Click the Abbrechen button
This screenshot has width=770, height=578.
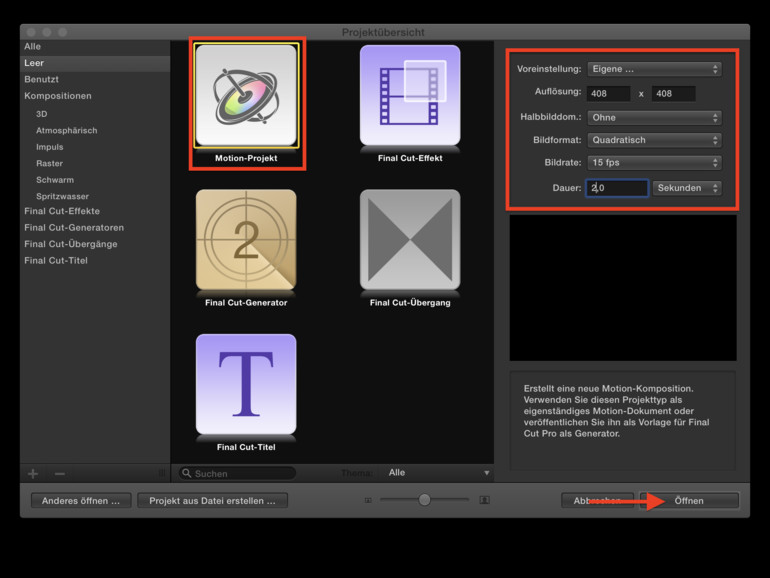[597, 501]
